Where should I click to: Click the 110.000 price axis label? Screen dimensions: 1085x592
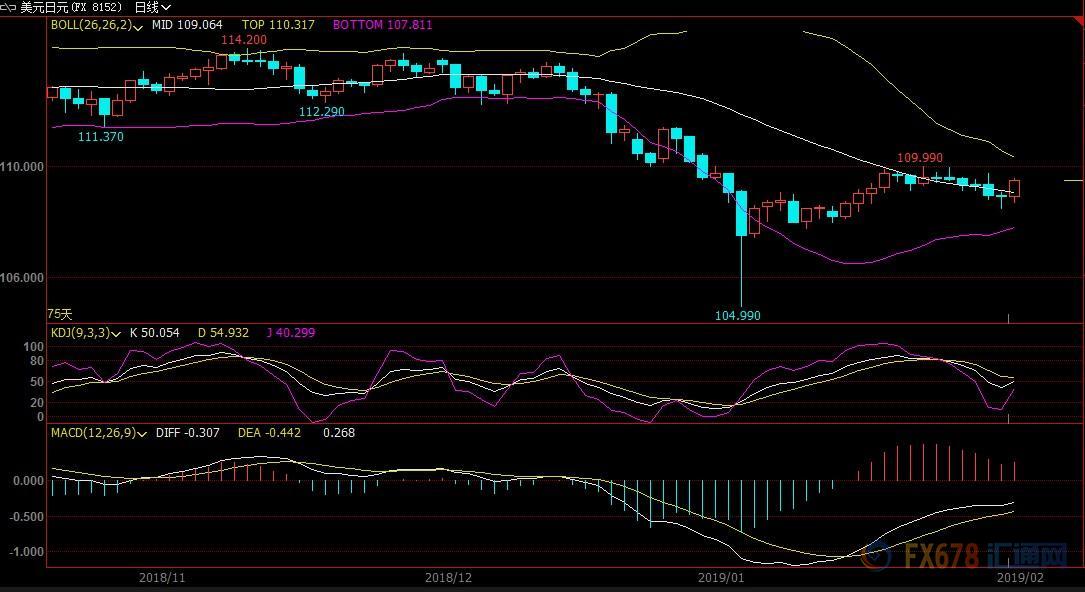(x=21, y=166)
